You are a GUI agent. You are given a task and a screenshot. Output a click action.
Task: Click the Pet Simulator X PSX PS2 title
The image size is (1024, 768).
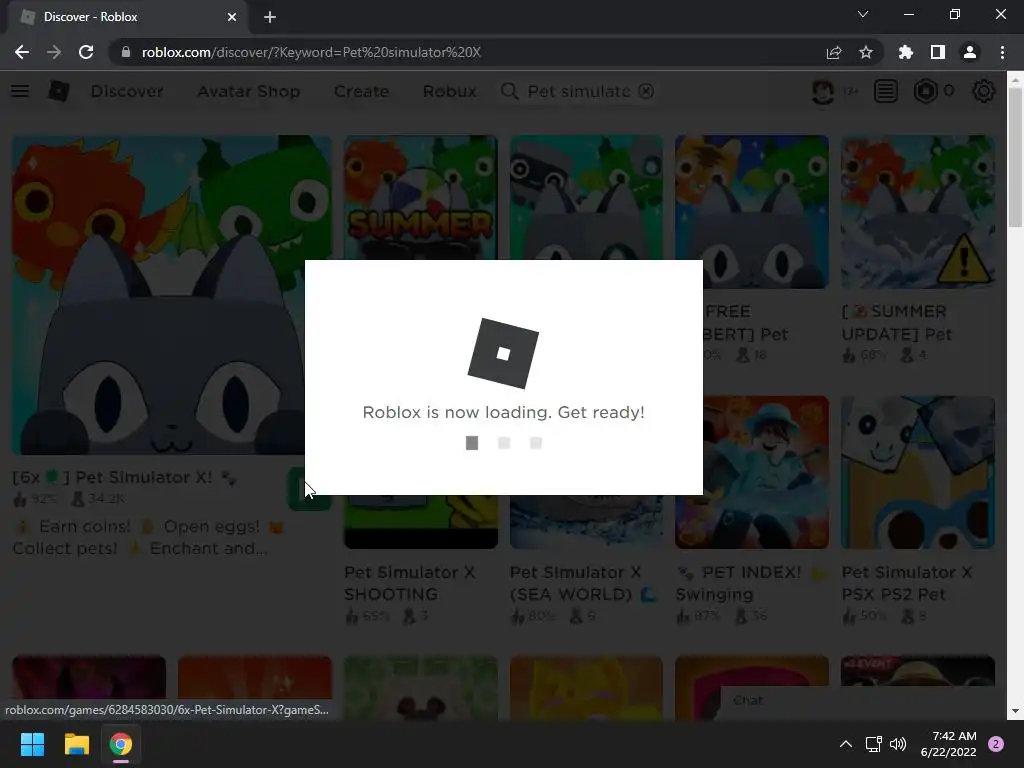coord(906,583)
